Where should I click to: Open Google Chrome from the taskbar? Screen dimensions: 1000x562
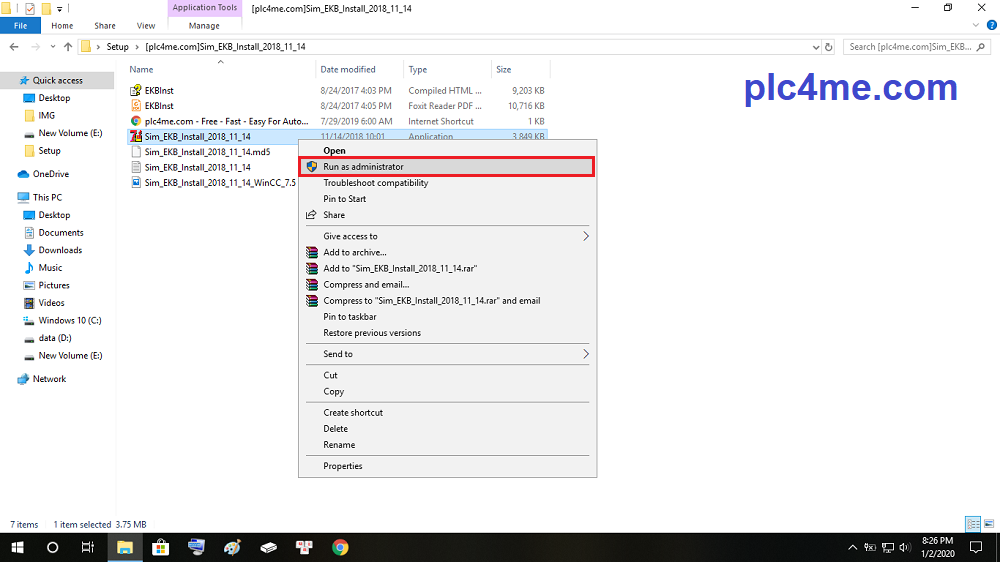340,547
